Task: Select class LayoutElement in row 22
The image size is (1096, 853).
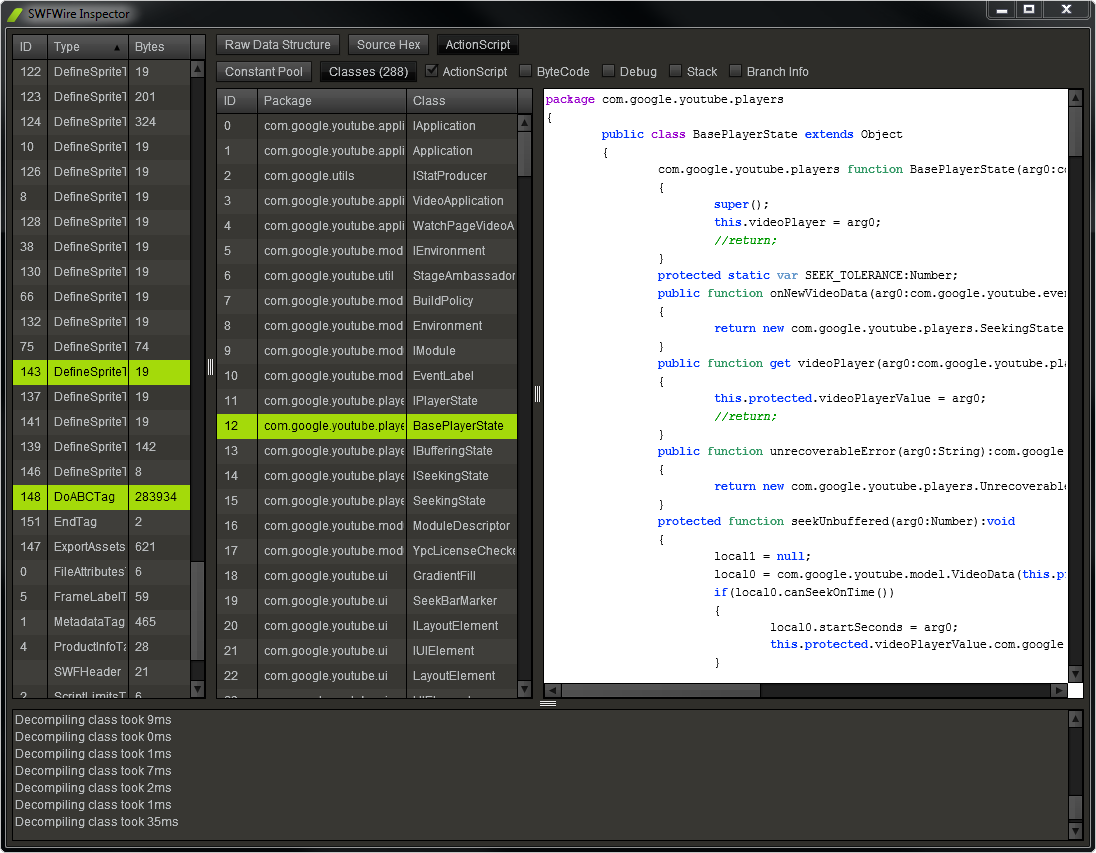Action: click(x=367, y=676)
